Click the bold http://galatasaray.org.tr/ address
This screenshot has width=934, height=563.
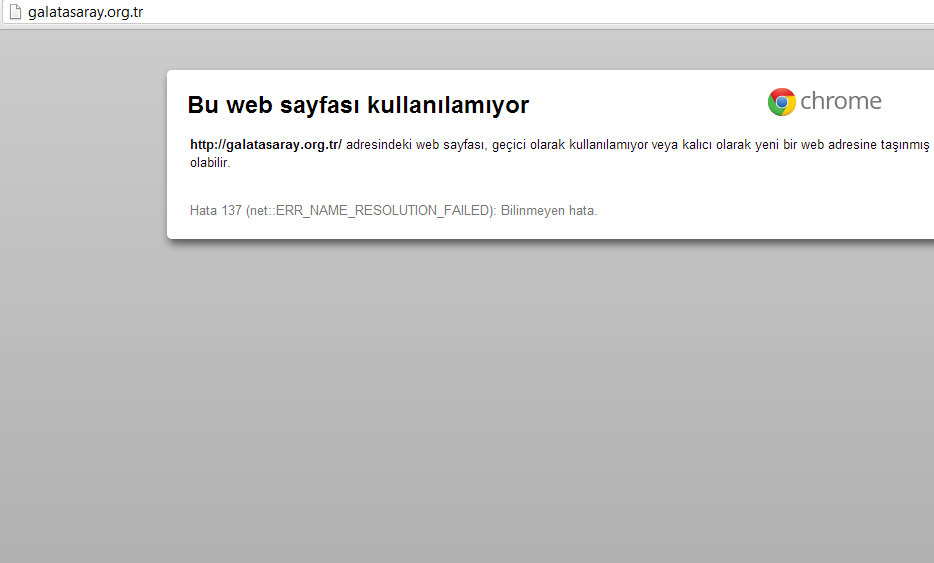tap(265, 145)
